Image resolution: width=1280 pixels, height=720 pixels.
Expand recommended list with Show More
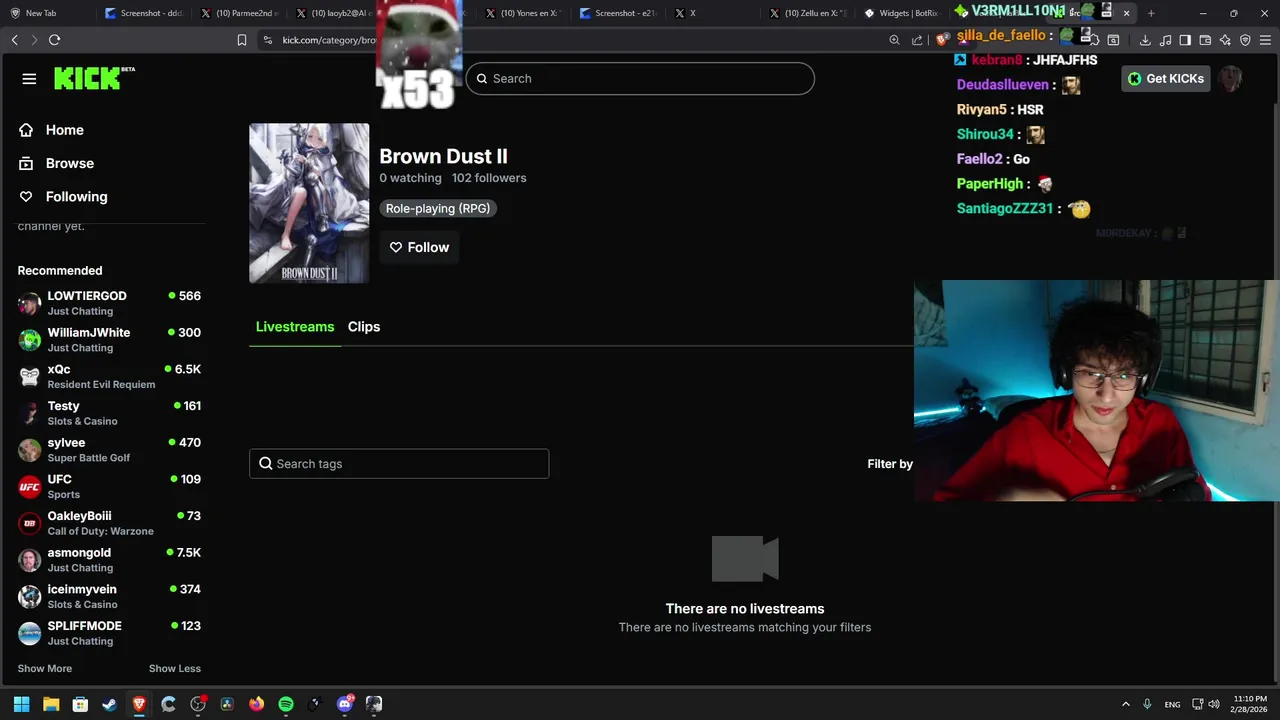pyautogui.click(x=45, y=668)
